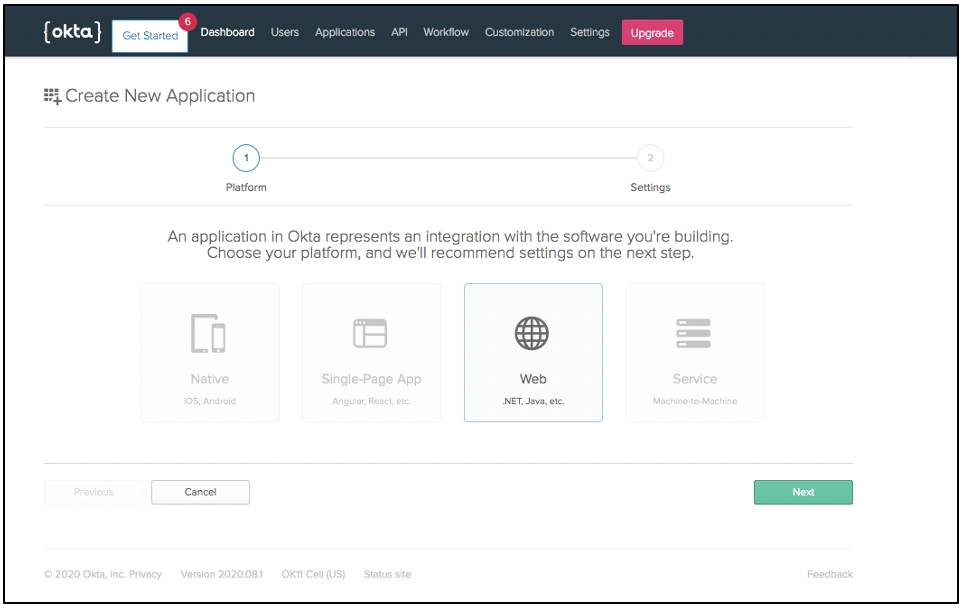Image resolution: width=962 pixels, height=608 pixels.
Task: Open the Privacy link in footer
Action: [x=145, y=574]
